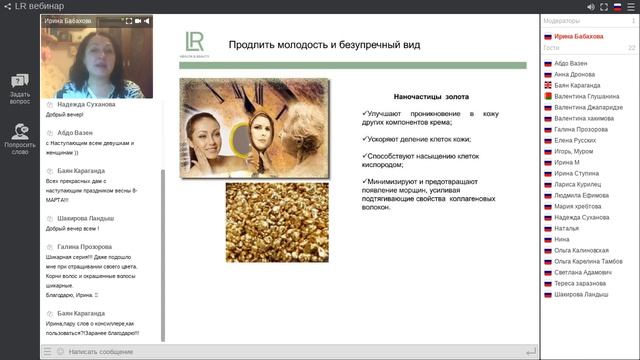Viewport: 640px width, 360px height.
Task: Select guest Игорь, Муром
Action: click(573, 151)
